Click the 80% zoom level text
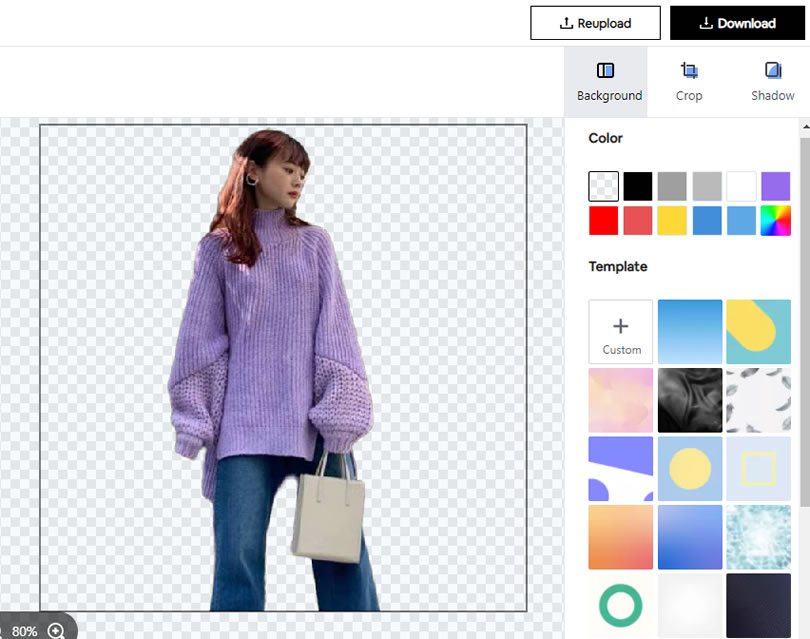 point(24,631)
